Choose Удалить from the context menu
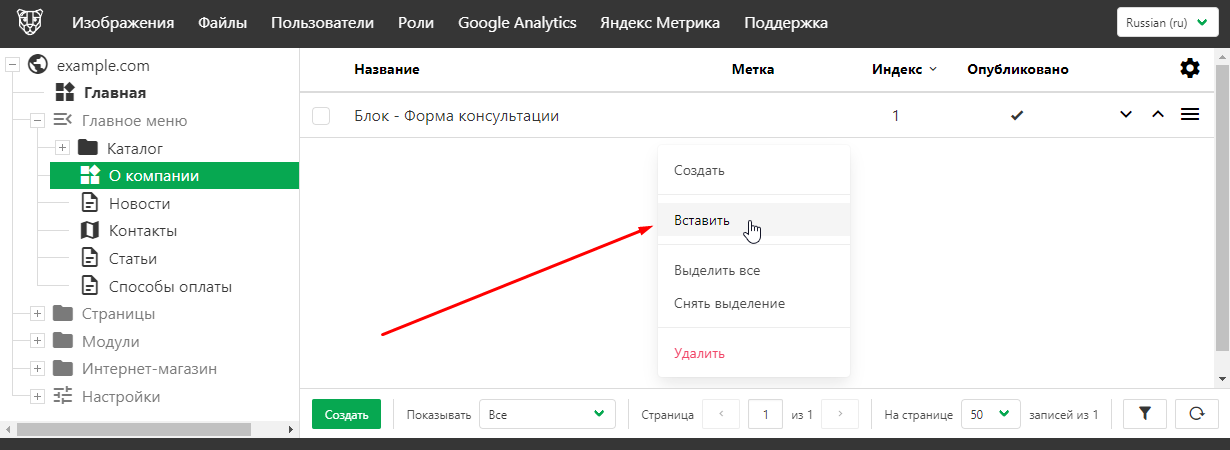 (699, 353)
